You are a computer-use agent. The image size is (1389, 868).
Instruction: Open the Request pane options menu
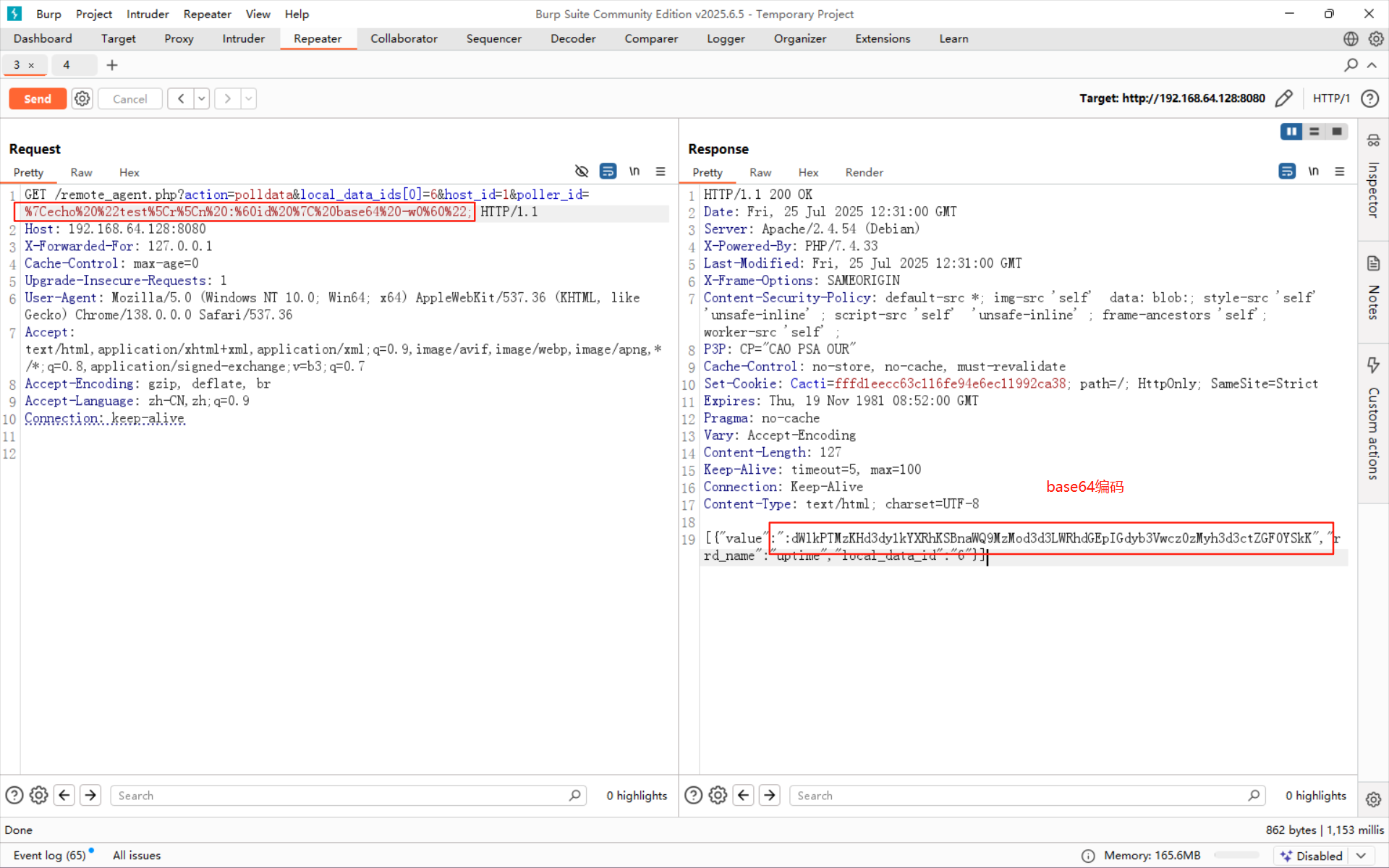pyautogui.click(x=660, y=171)
